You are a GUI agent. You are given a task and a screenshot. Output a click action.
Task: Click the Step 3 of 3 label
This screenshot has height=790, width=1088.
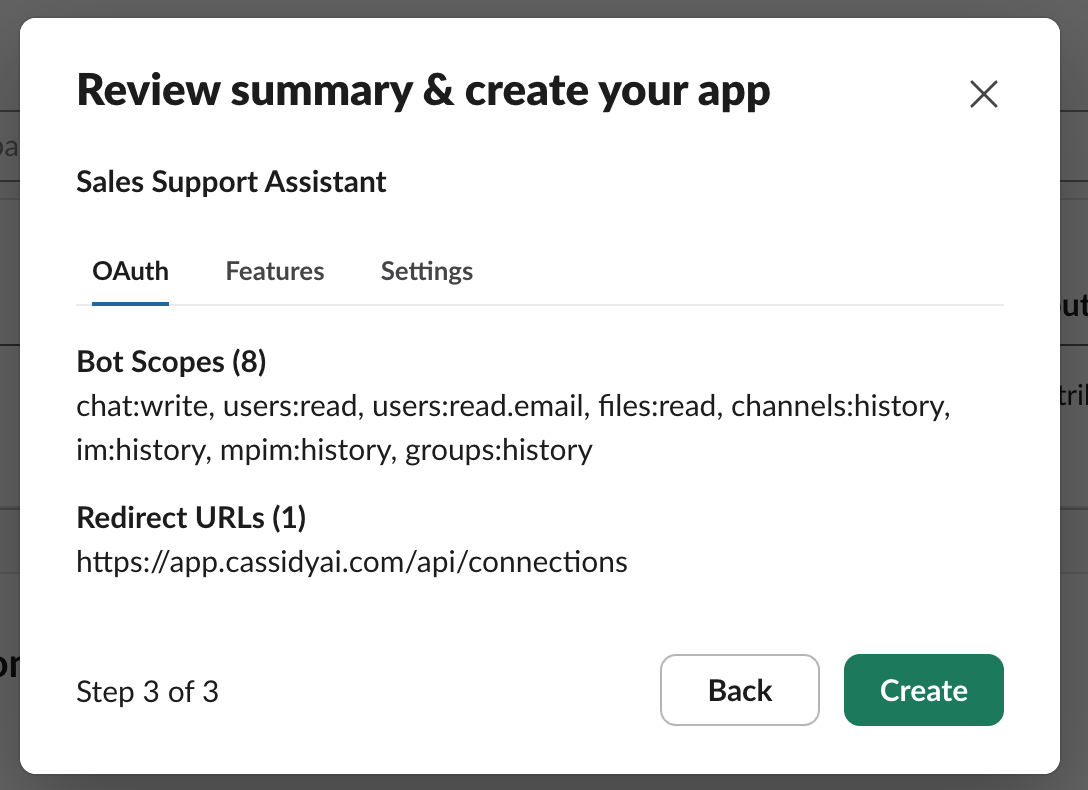(147, 691)
